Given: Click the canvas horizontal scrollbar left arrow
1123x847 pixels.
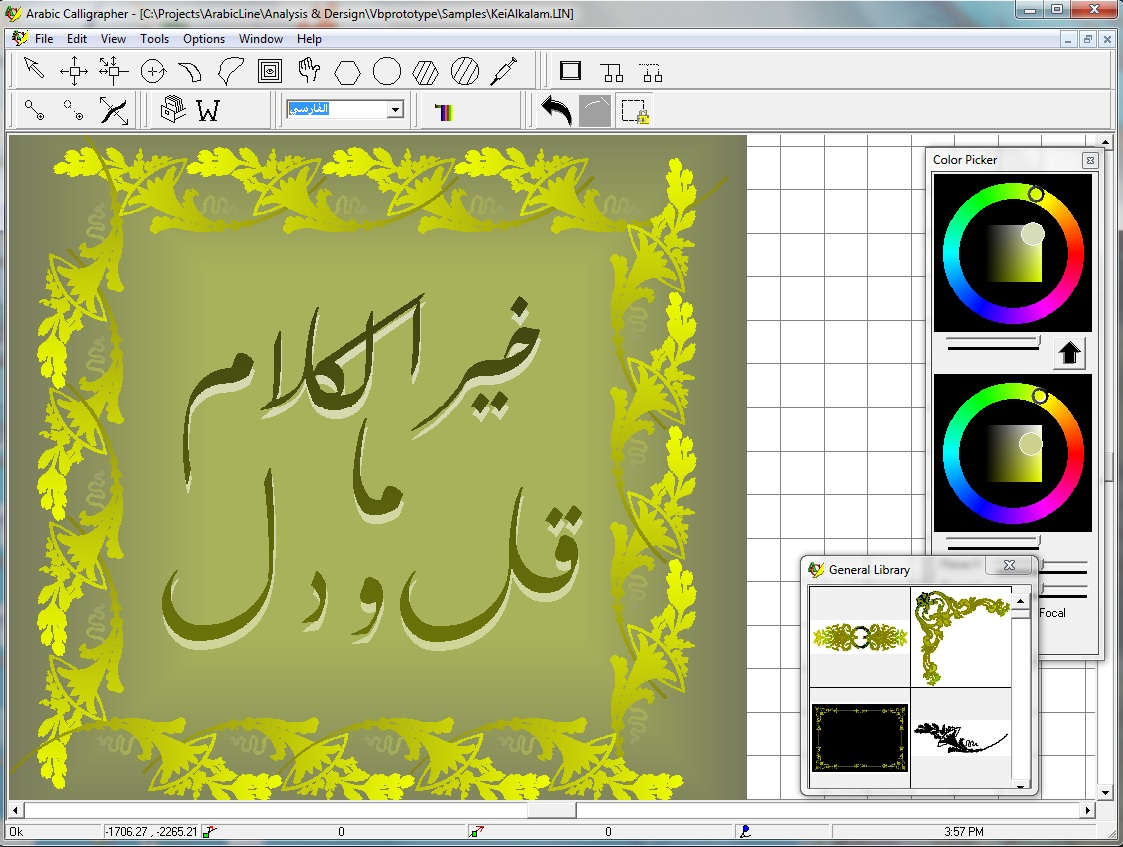Looking at the screenshot, I should (x=16, y=810).
